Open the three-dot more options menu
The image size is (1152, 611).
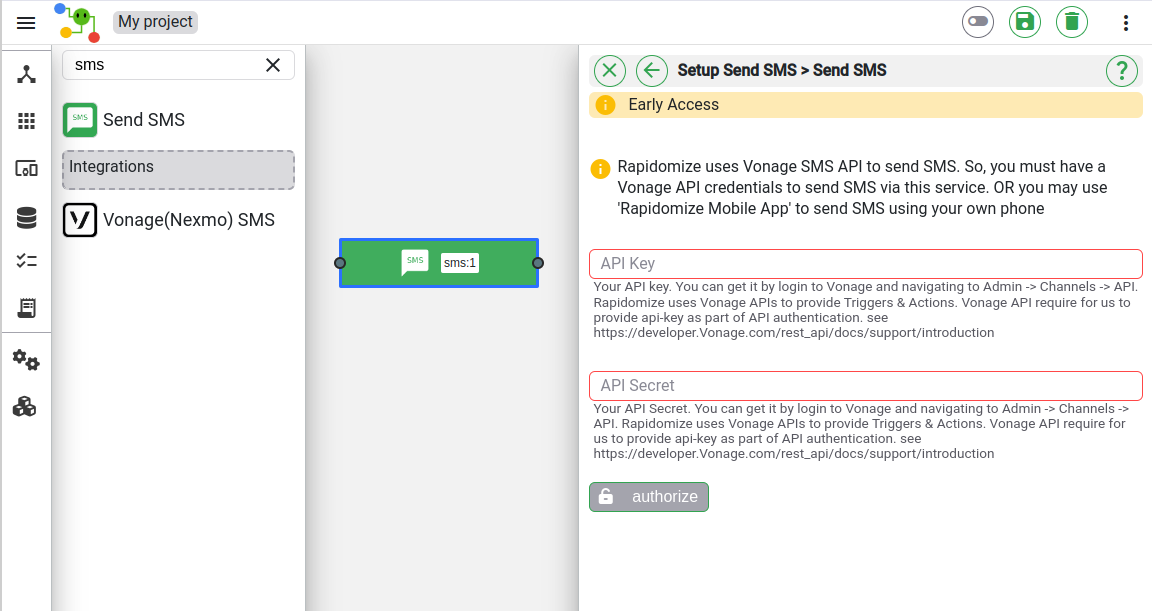1126,23
